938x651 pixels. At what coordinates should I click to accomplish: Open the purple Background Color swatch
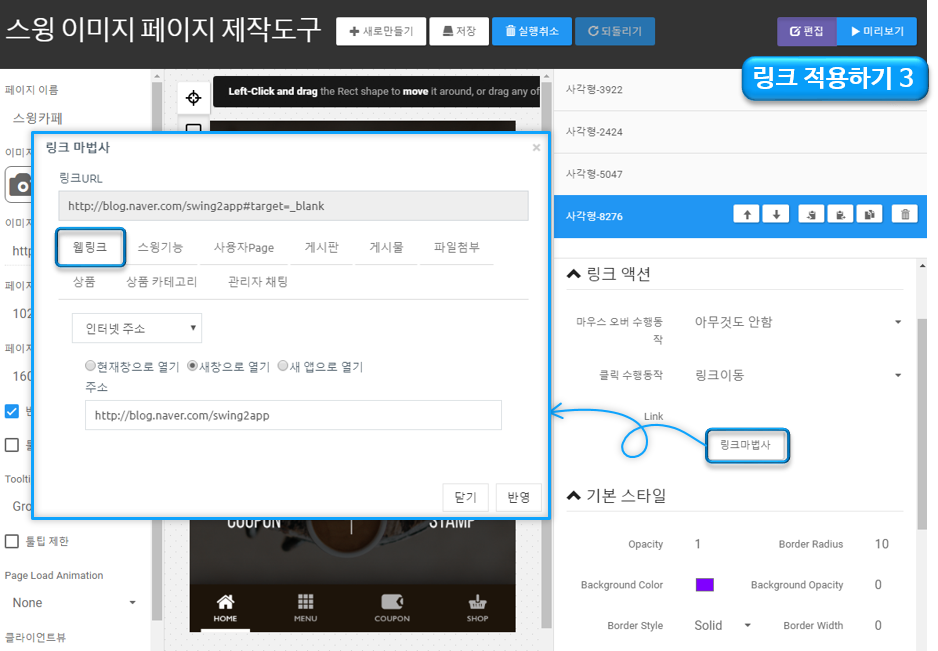[704, 585]
